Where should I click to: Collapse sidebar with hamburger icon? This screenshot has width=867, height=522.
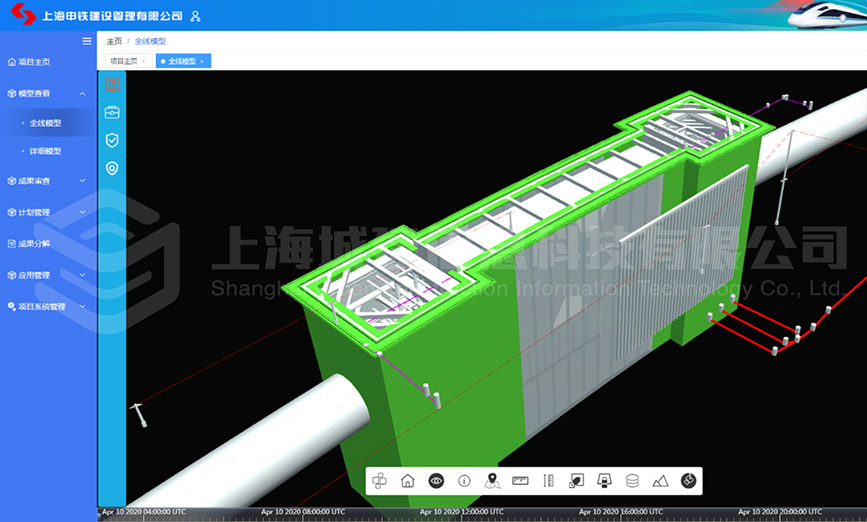[x=87, y=41]
